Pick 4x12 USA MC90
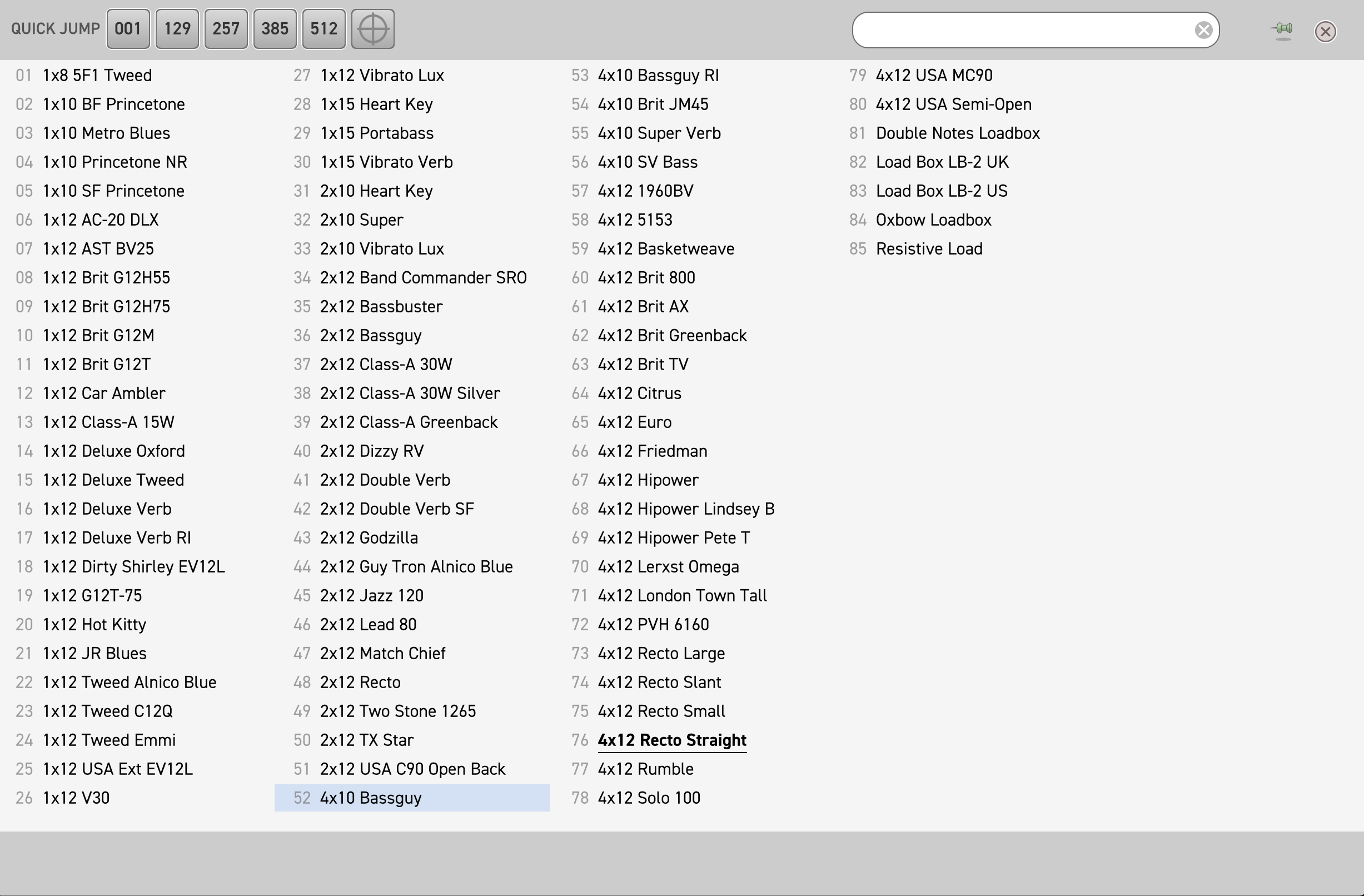Screen dimensions: 1364x896 click(x=934, y=75)
